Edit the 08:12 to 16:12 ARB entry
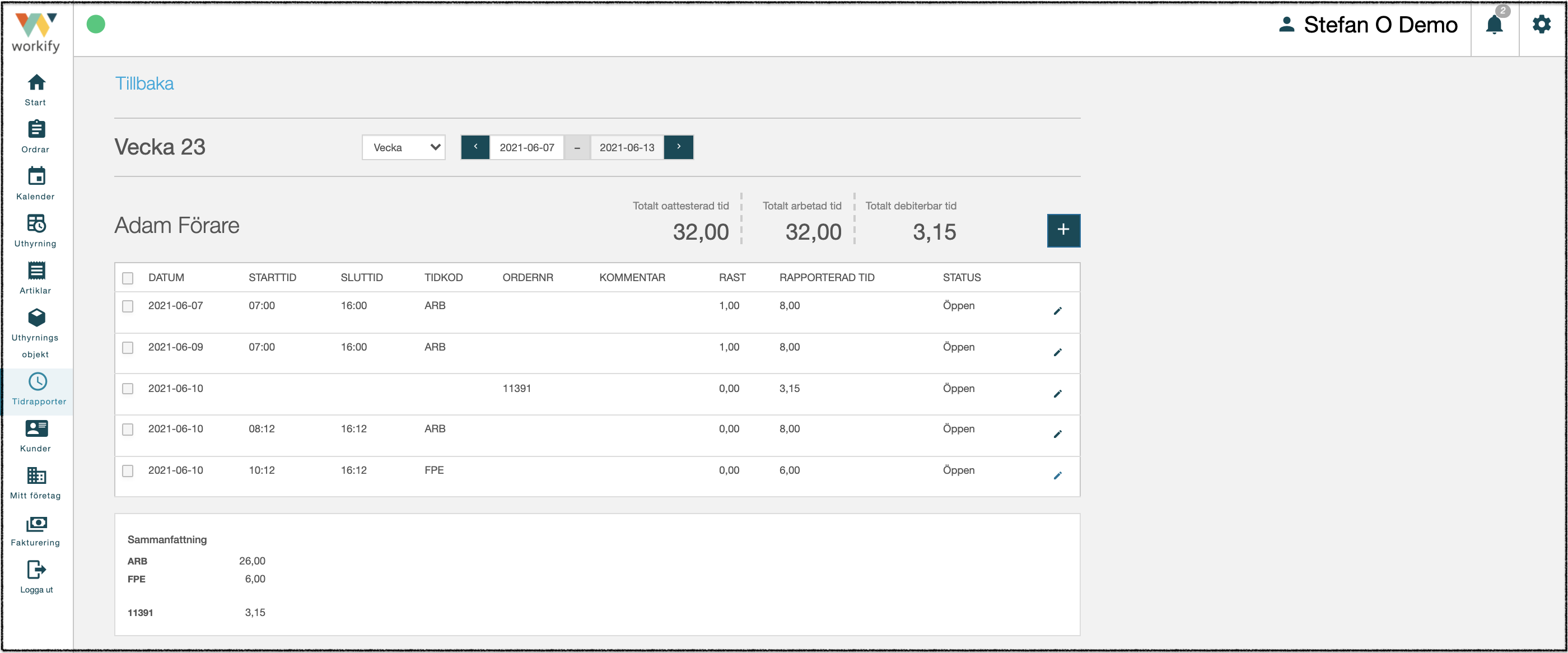The image size is (1568, 653). point(1058,434)
